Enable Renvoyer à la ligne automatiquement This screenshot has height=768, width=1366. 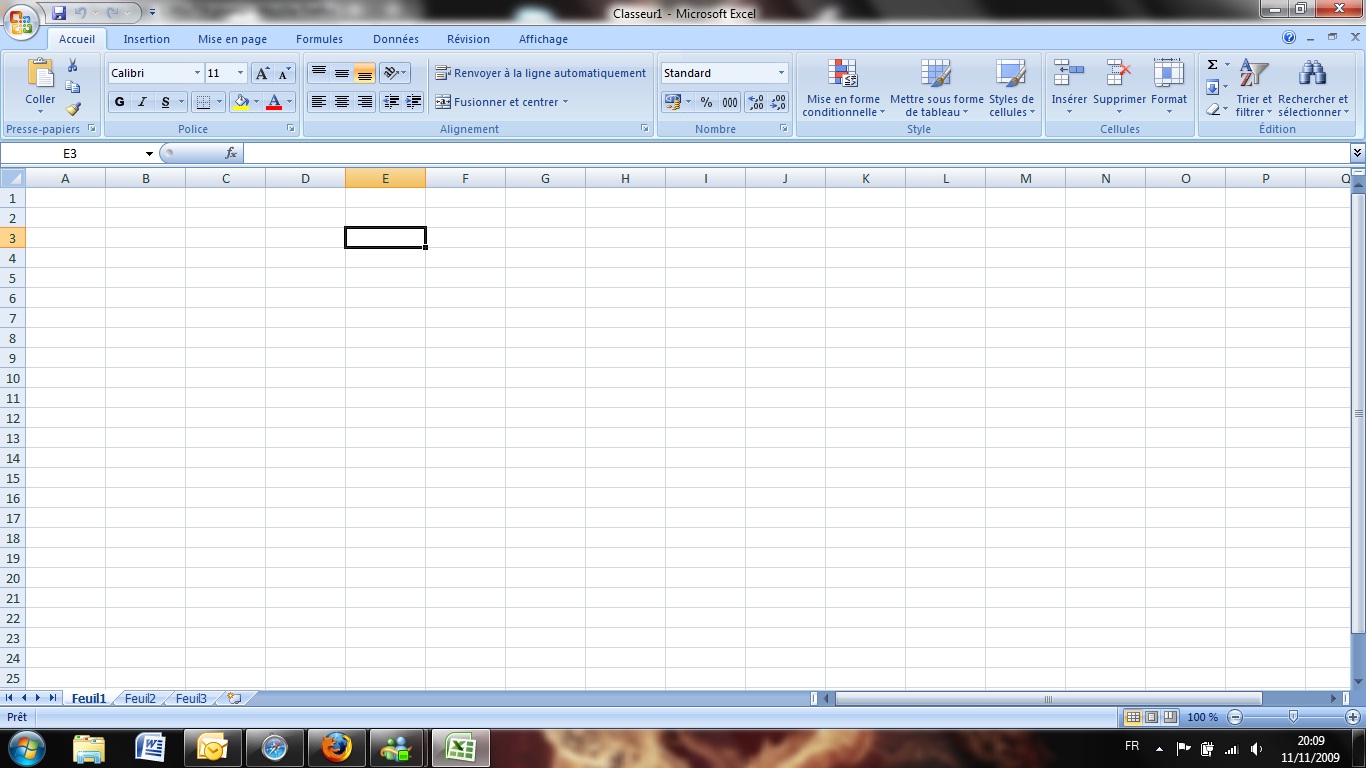(x=541, y=73)
